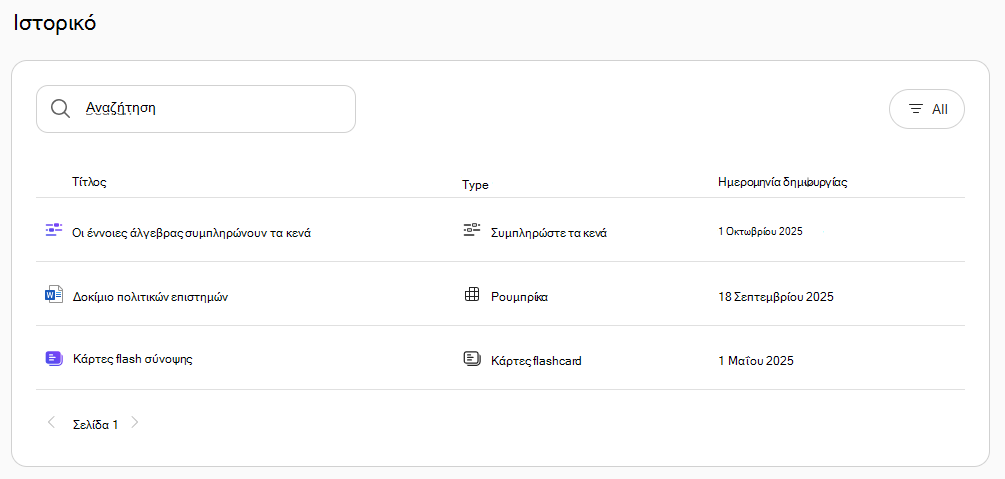
Task: Click the Ιστορικό heading
Action: click(x=54, y=23)
